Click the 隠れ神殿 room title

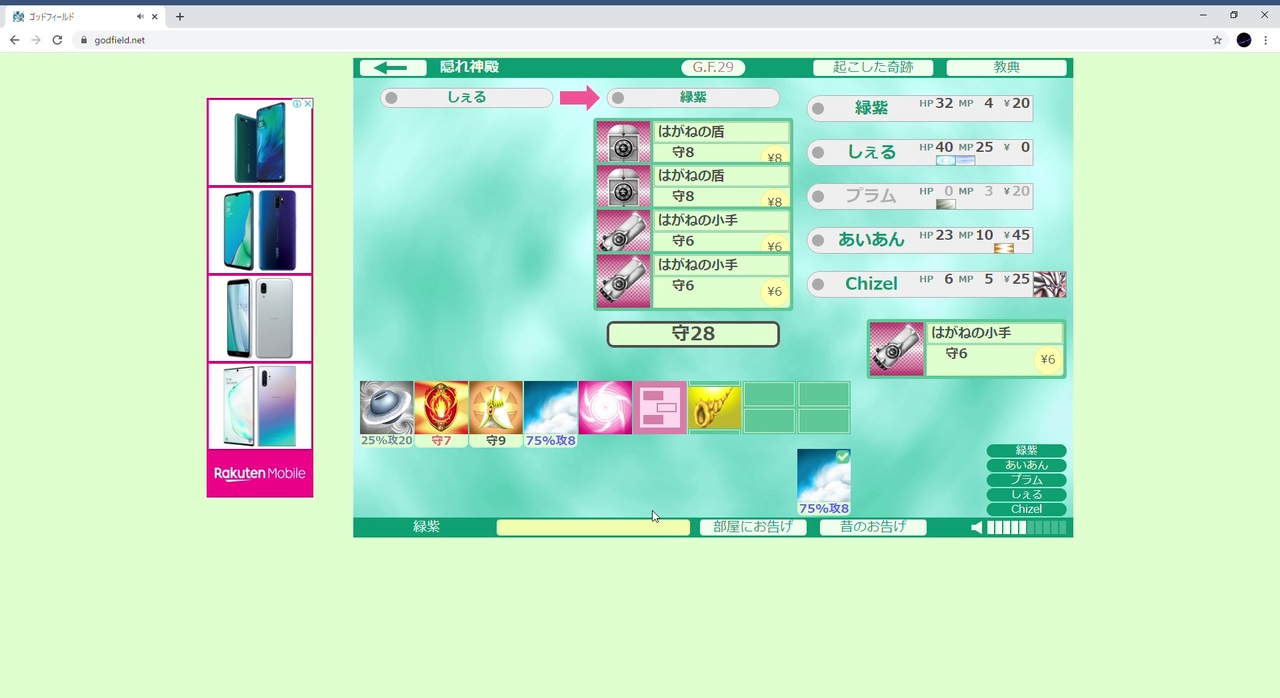coord(469,67)
